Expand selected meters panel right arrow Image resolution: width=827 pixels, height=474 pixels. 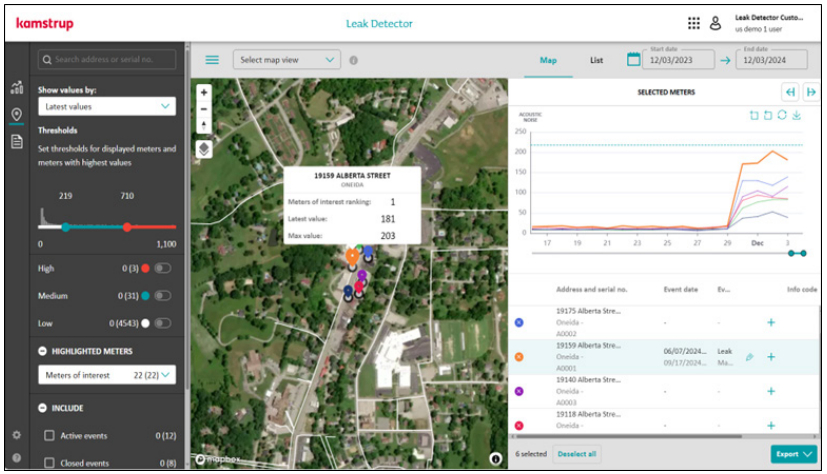[x=811, y=92]
